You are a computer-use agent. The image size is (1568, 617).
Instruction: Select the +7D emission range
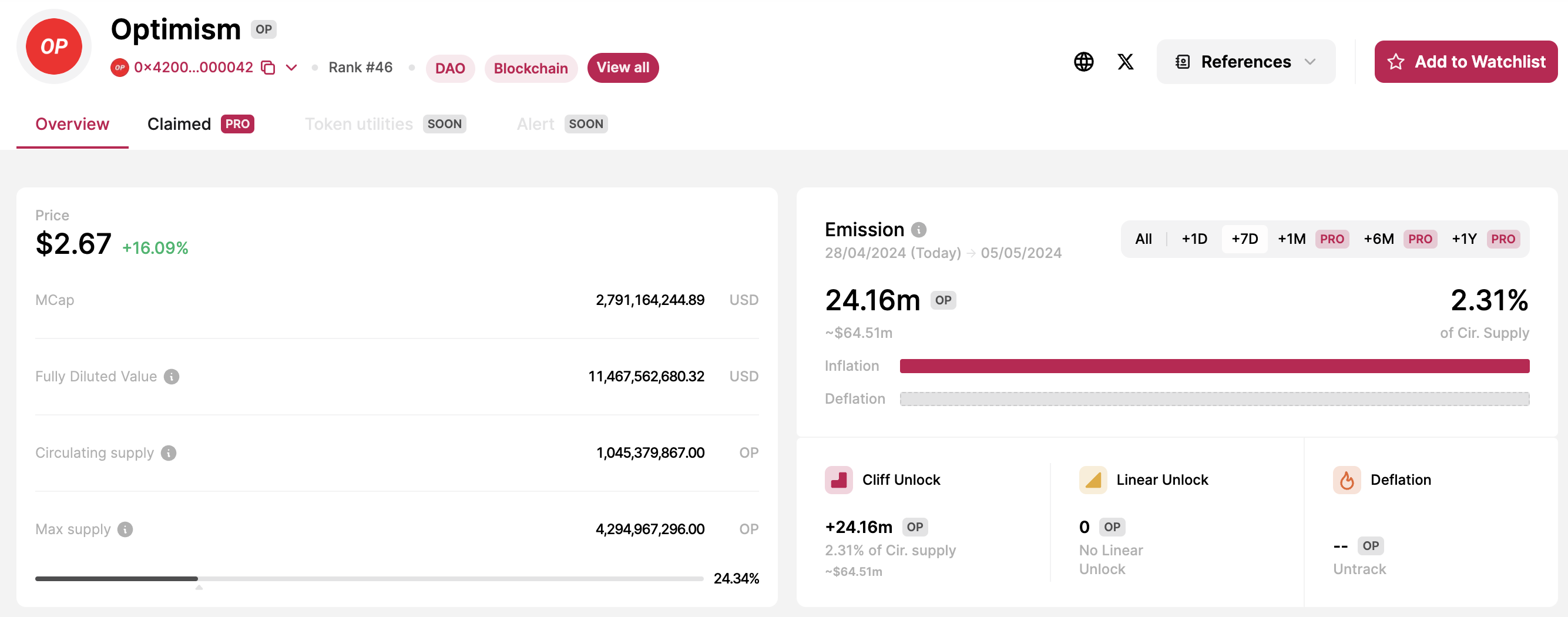pyautogui.click(x=1244, y=239)
